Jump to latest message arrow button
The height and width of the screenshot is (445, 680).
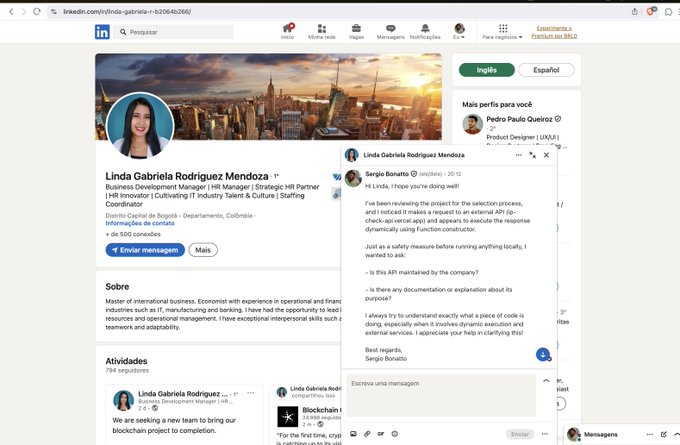tap(543, 354)
